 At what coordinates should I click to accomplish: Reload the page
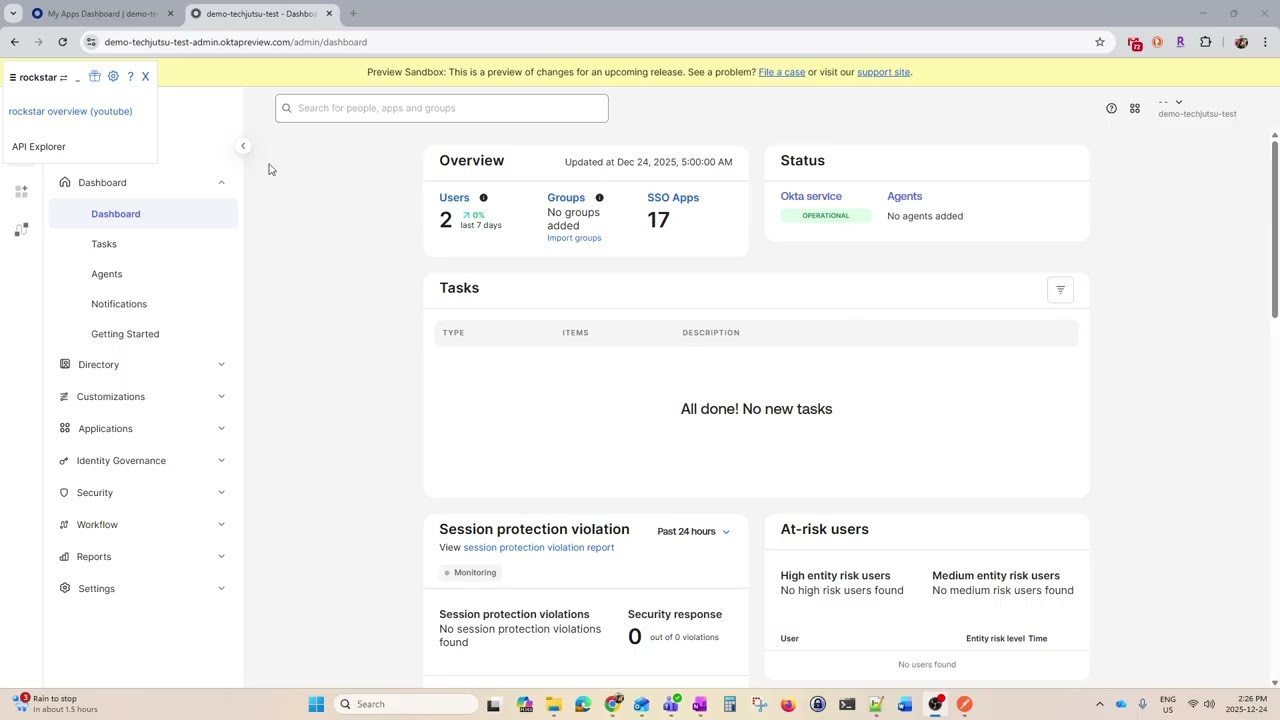62,42
